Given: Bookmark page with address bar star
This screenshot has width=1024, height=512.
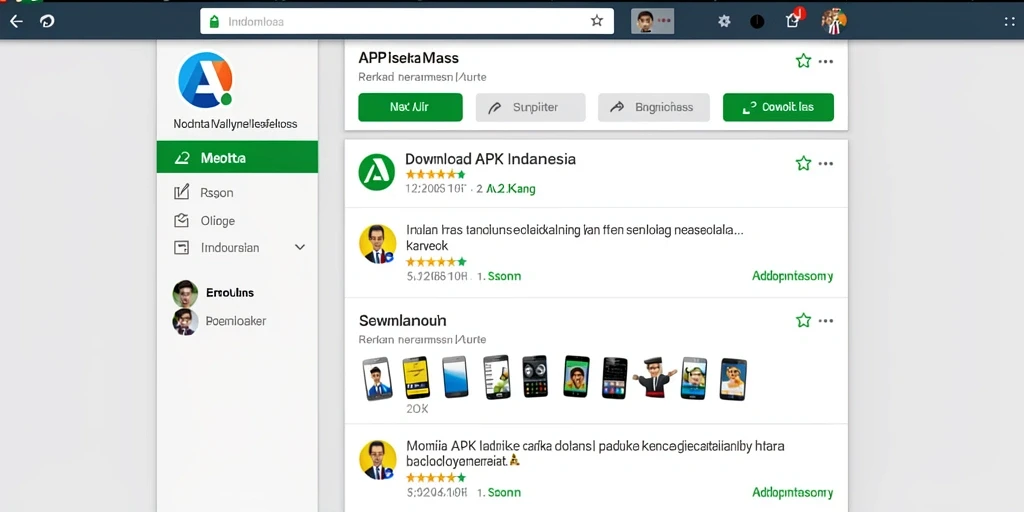Looking at the screenshot, I should click(597, 21).
